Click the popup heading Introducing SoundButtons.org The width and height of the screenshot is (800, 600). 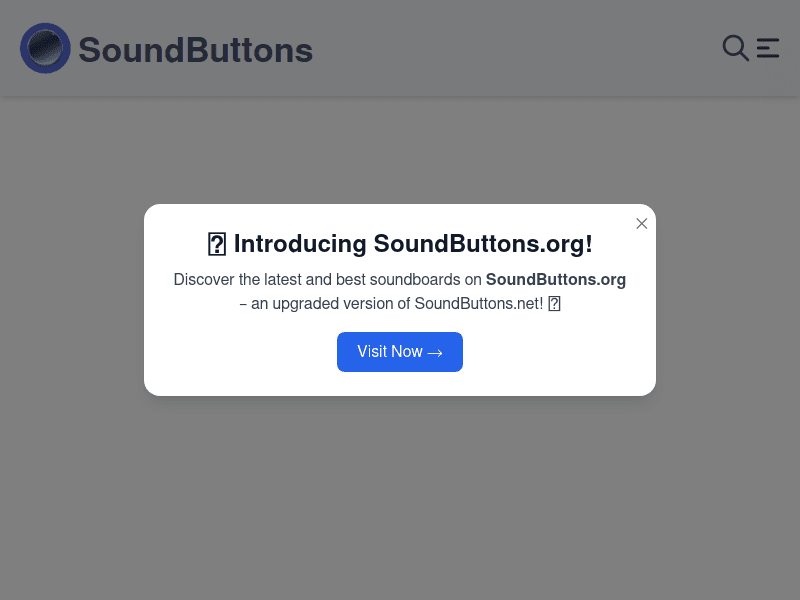[x=400, y=243]
